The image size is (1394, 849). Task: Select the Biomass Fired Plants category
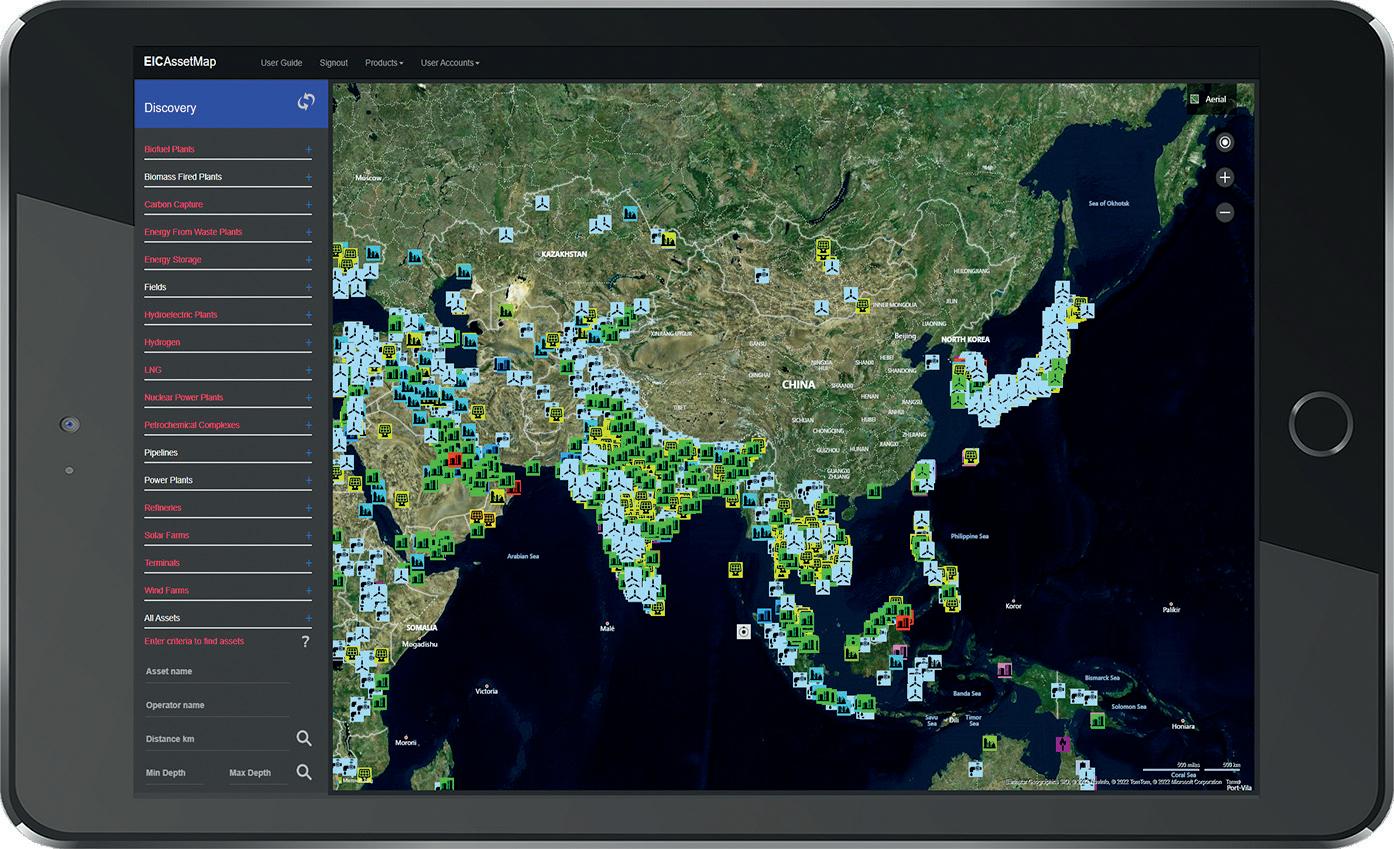[183, 177]
